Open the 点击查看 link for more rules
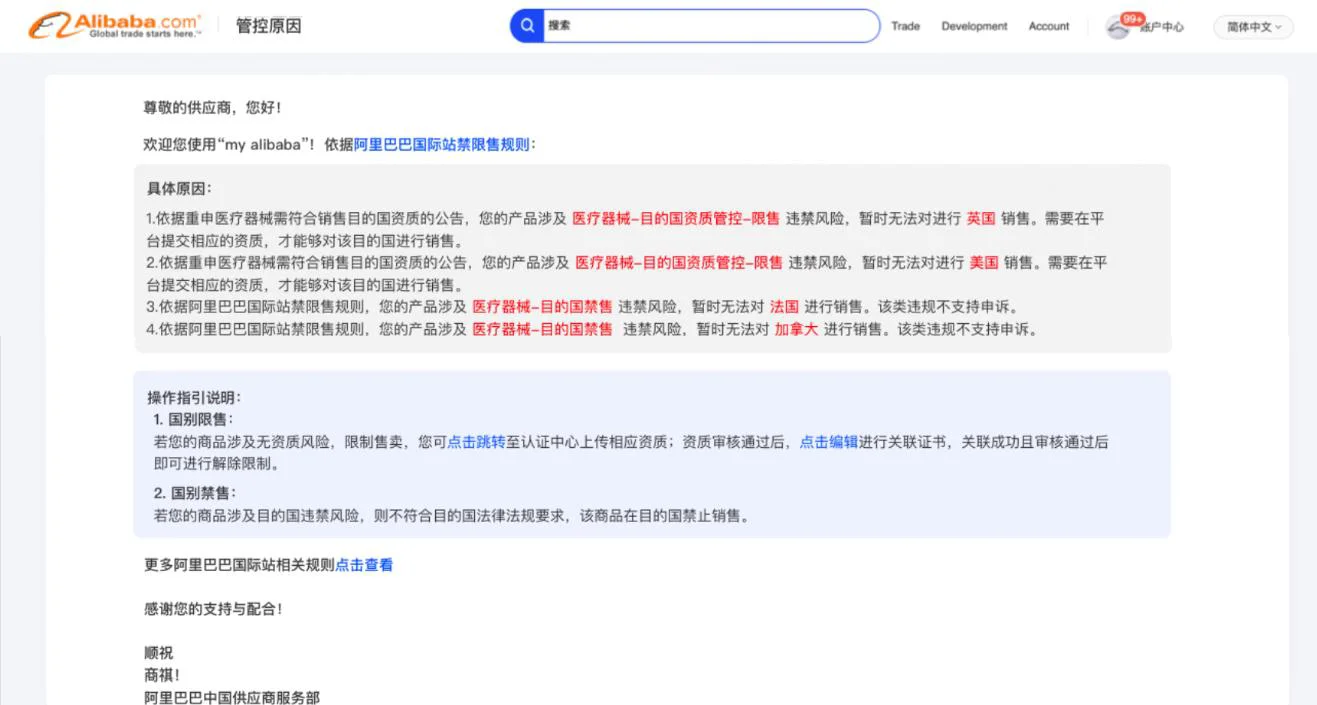 point(364,565)
